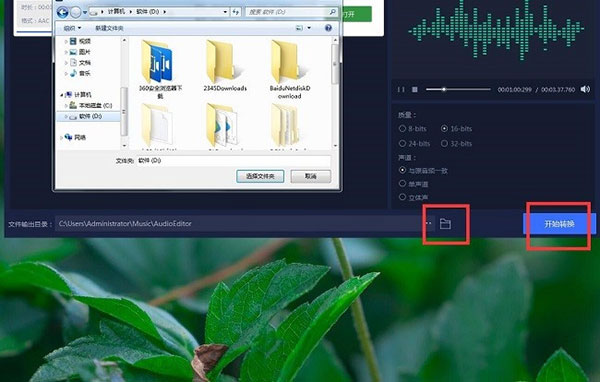Open output folder via folder icon
The width and height of the screenshot is (600, 382).
tap(445, 224)
